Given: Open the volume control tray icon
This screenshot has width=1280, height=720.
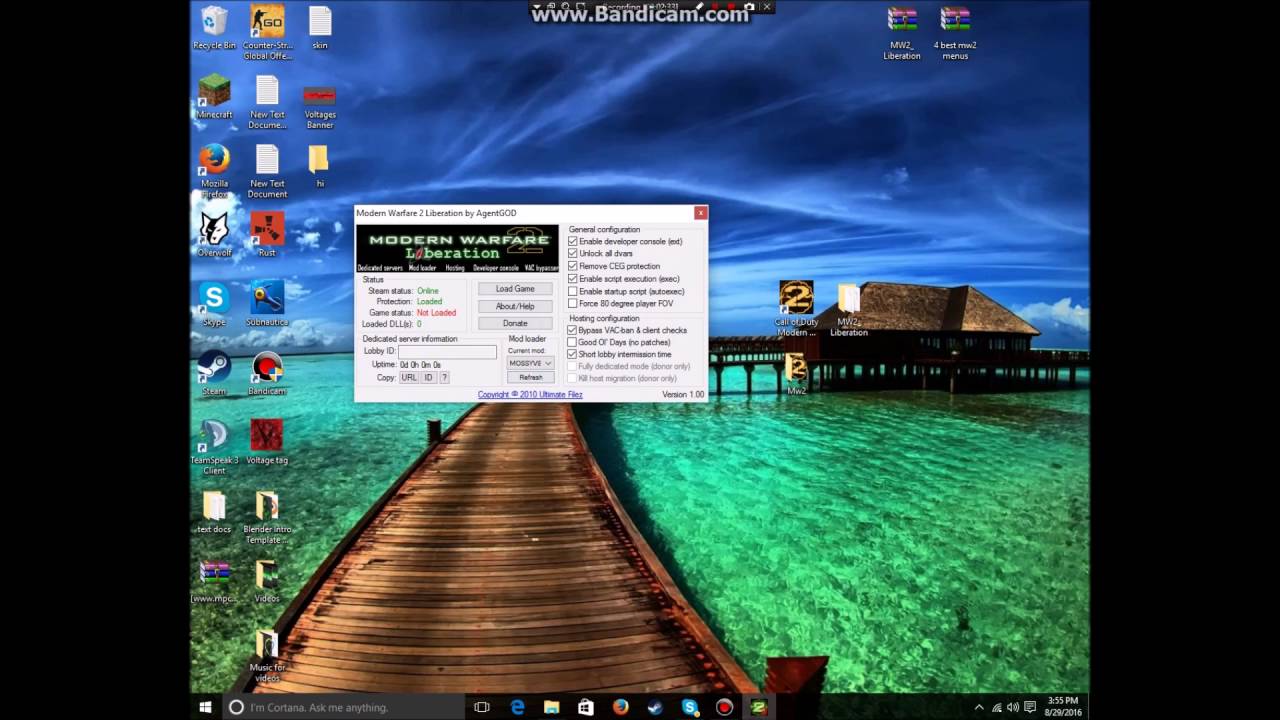Looking at the screenshot, I should tap(1012, 707).
